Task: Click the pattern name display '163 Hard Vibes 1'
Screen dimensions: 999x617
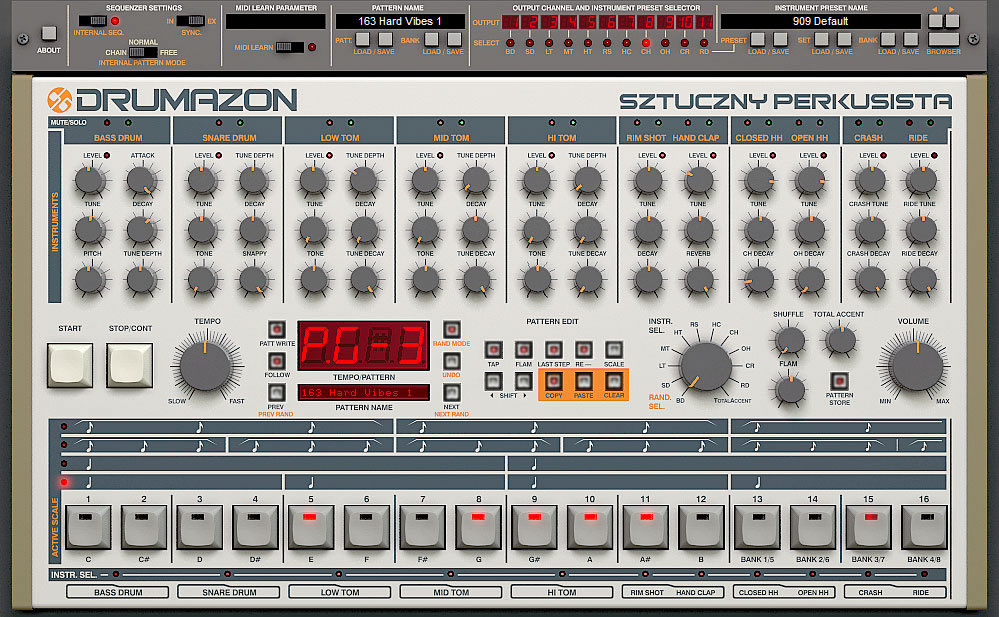Action: (x=399, y=21)
